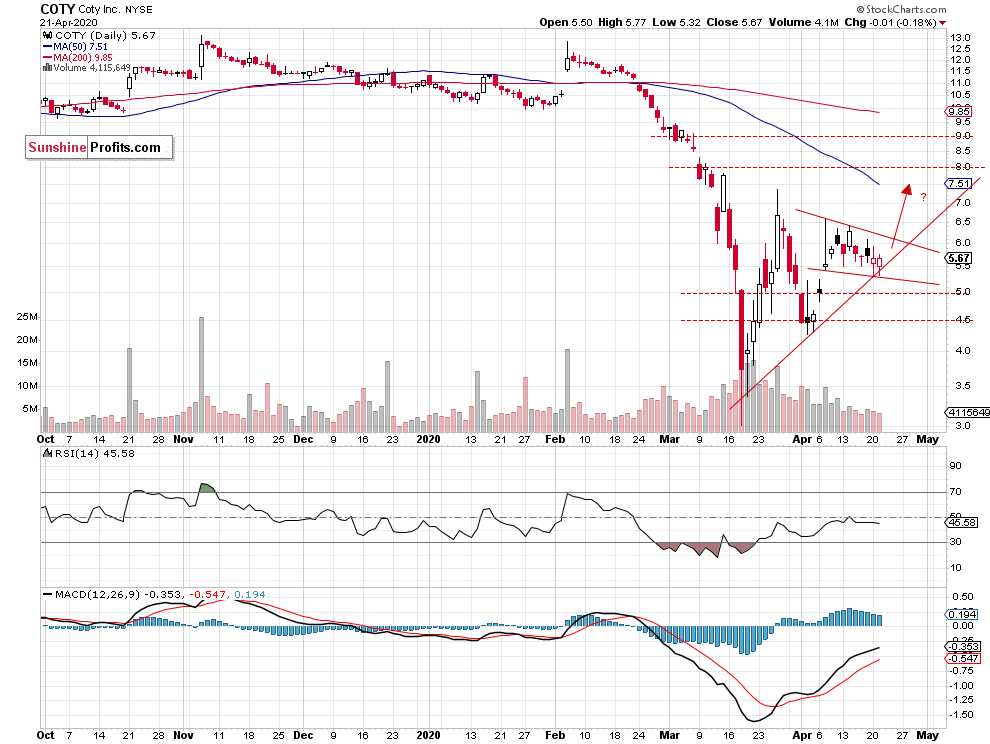Click the SunshineProfits.com logo
The width and height of the screenshot is (990, 744).
click(x=99, y=147)
